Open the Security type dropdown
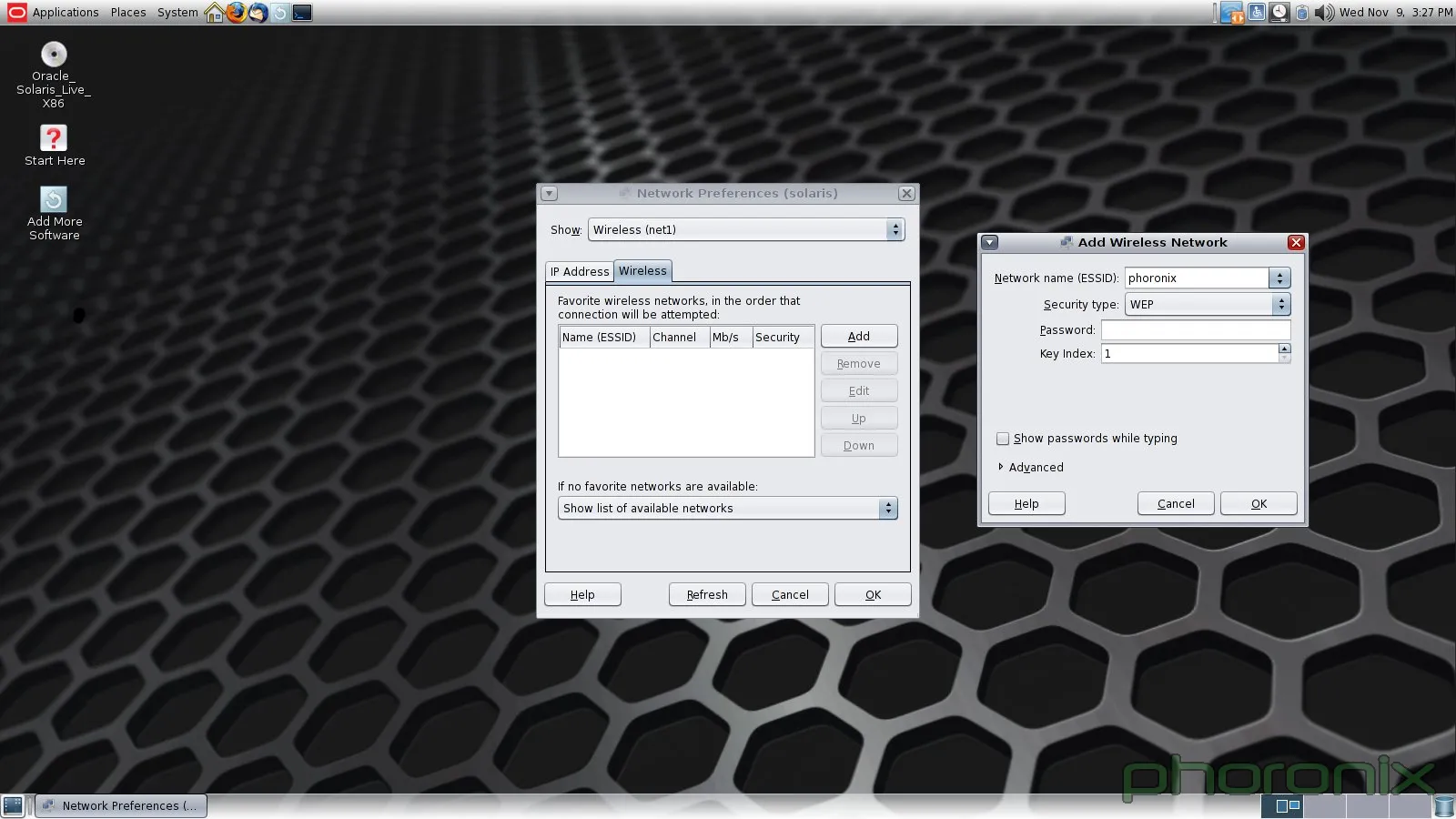This screenshot has height=819, width=1456. pyautogui.click(x=1207, y=305)
